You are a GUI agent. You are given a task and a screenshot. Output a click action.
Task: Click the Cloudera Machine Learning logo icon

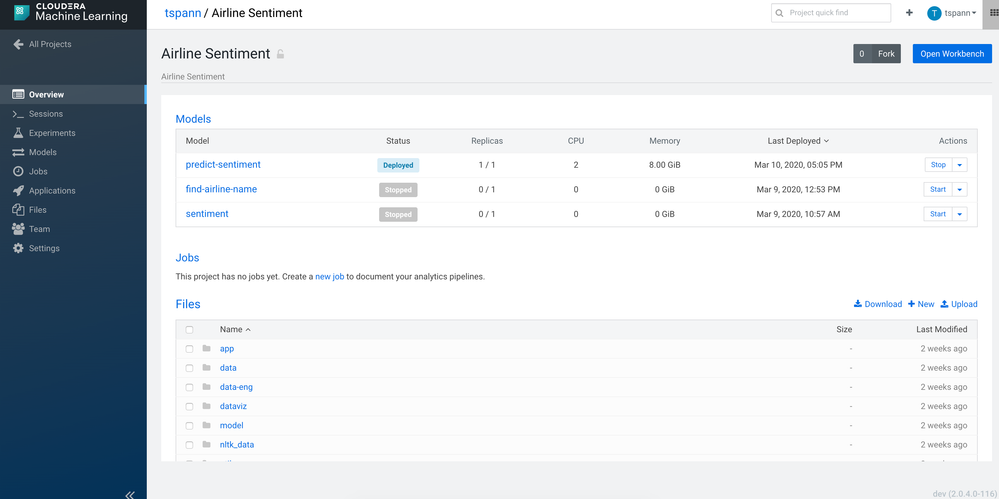pyautogui.click(x=19, y=12)
